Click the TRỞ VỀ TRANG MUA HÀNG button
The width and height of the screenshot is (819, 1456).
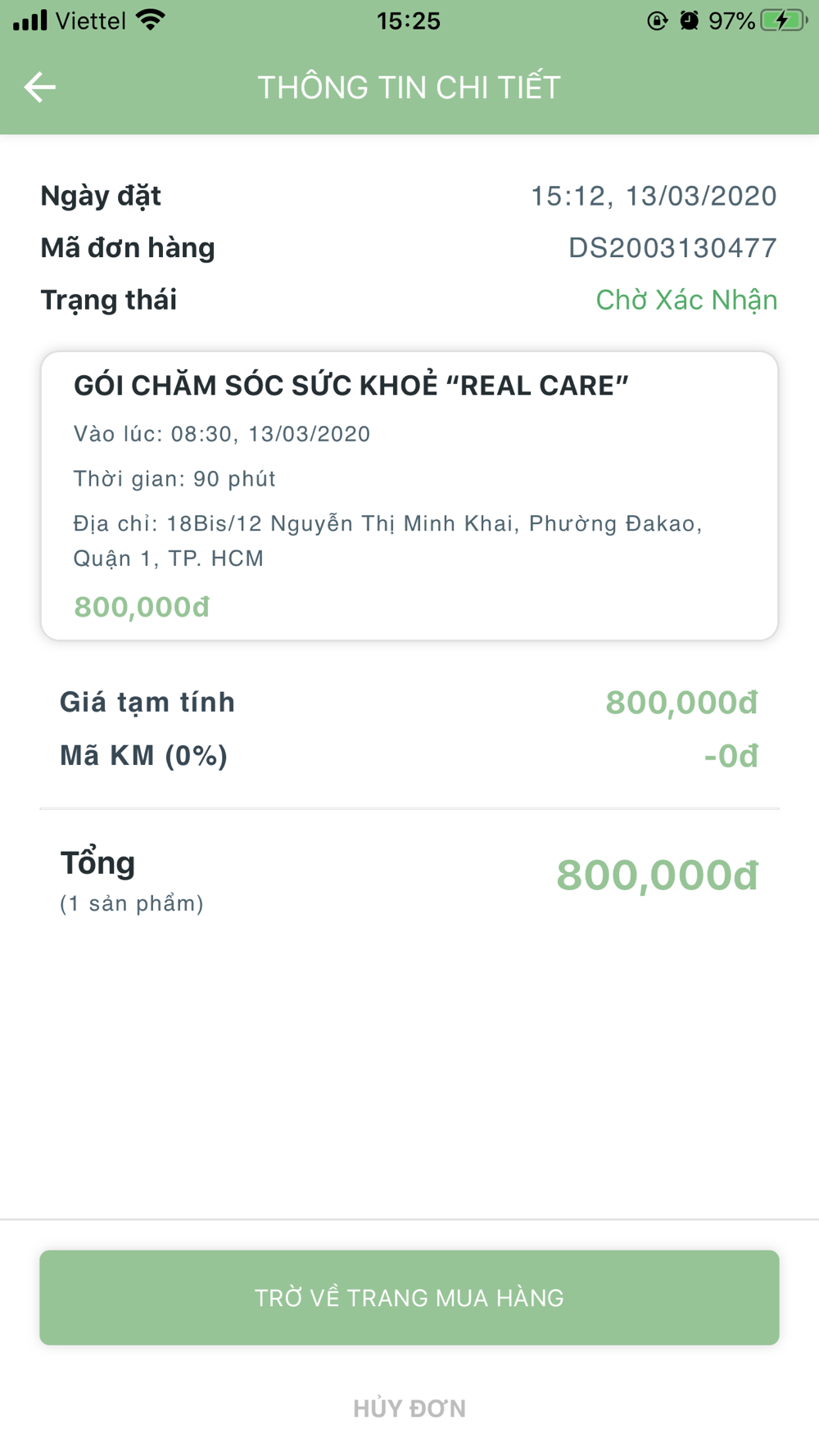(409, 1297)
